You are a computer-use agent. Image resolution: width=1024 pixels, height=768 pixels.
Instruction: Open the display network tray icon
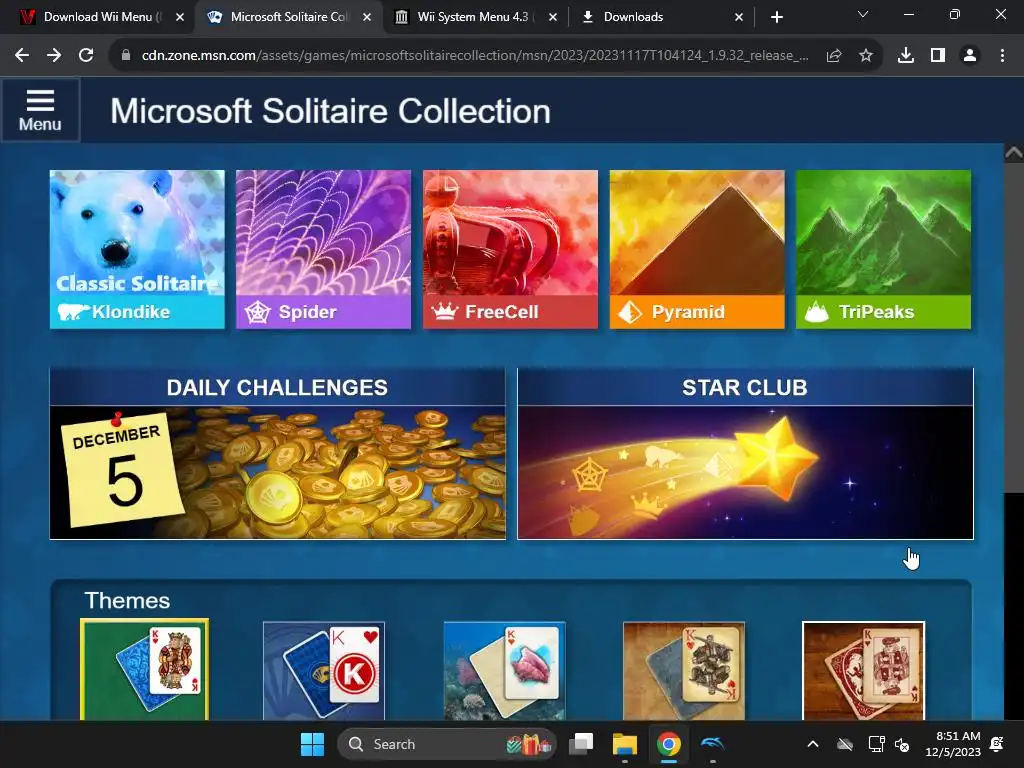coord(876,744)
